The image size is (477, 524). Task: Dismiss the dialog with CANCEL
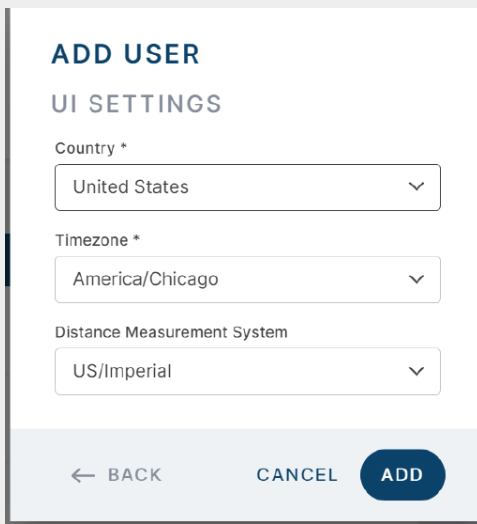297,475
